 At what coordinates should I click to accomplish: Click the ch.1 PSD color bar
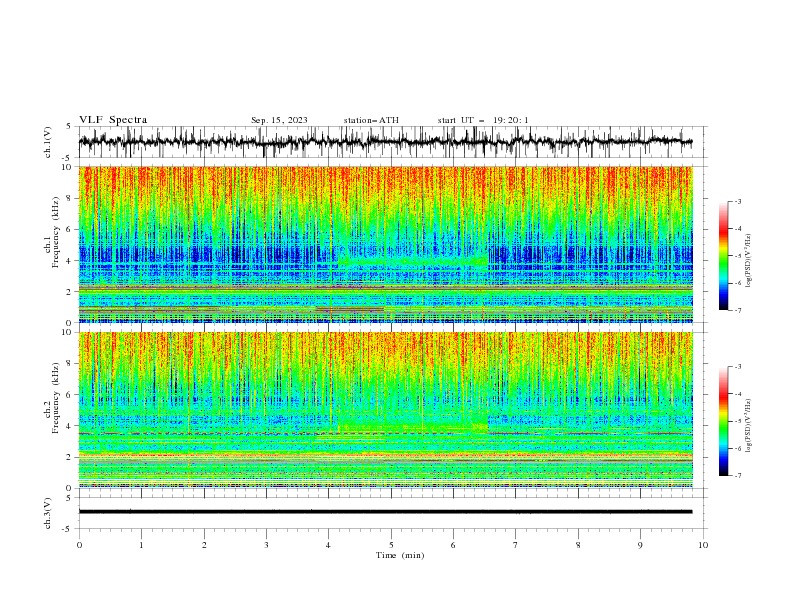pos(723,255)
